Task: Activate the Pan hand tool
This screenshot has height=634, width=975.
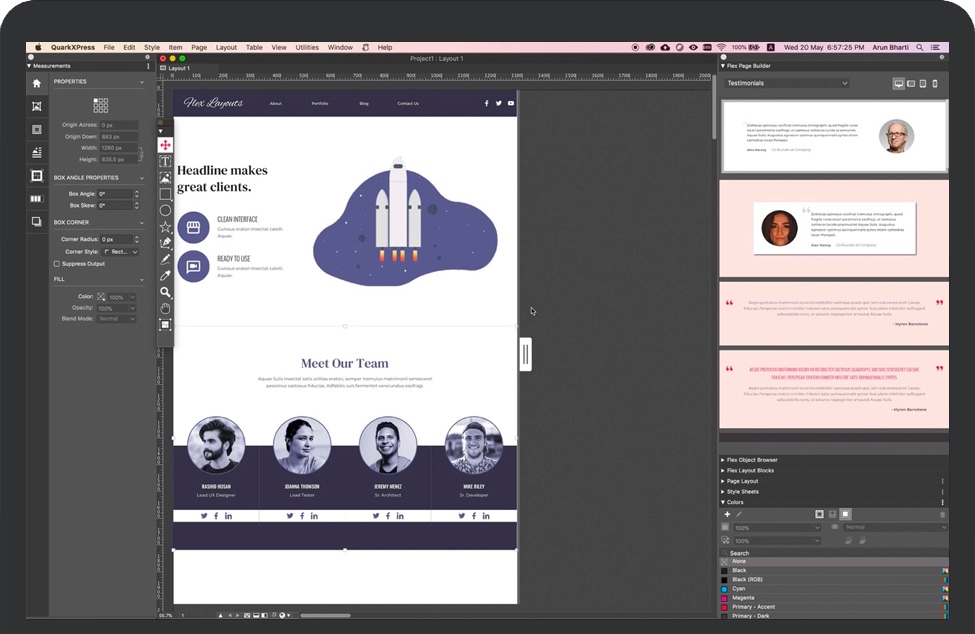Action: [x=165, y=308]
